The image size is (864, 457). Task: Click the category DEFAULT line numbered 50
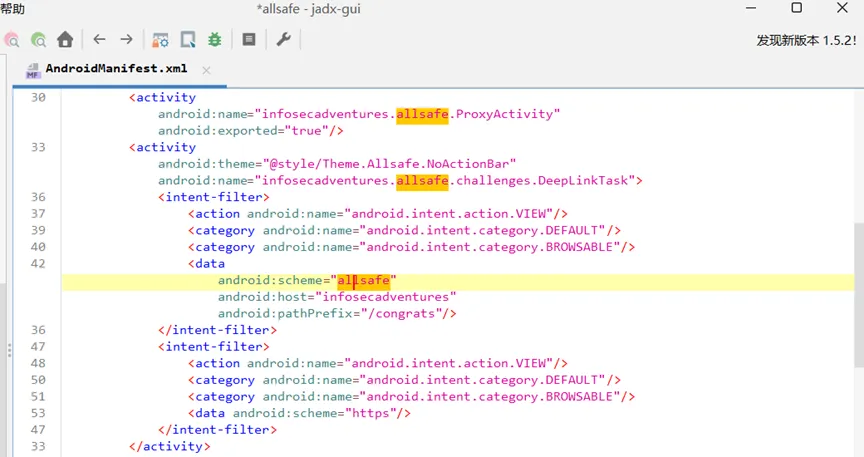404,380
